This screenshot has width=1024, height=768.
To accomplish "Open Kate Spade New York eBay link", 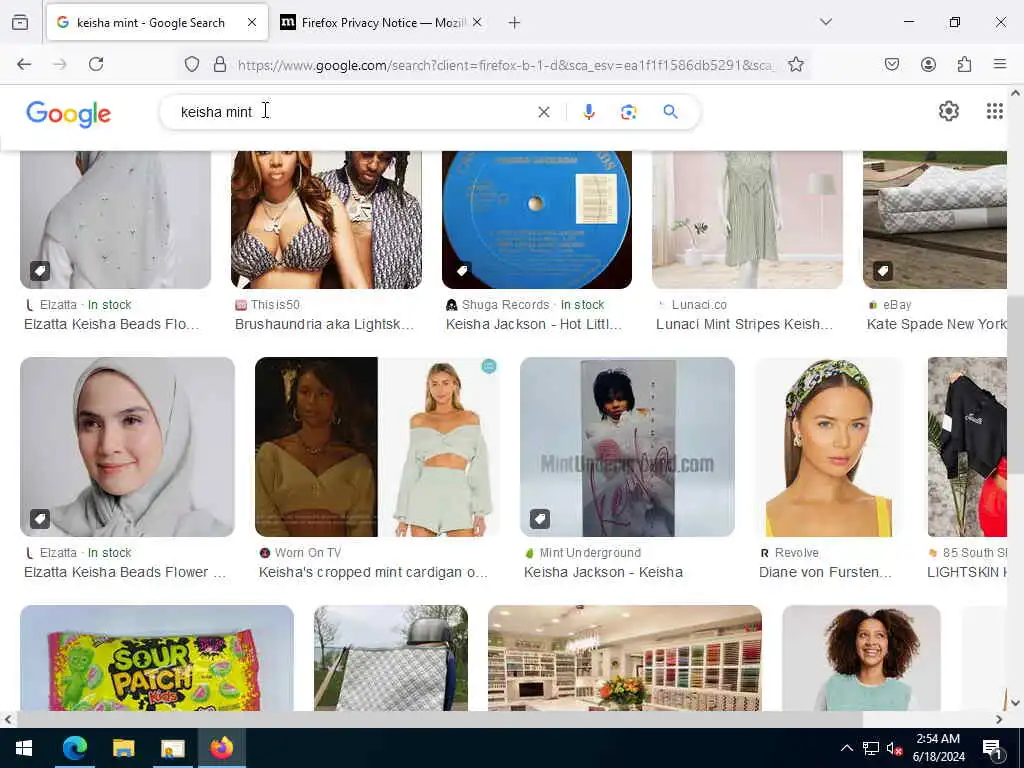I will [x=936, y=324].
